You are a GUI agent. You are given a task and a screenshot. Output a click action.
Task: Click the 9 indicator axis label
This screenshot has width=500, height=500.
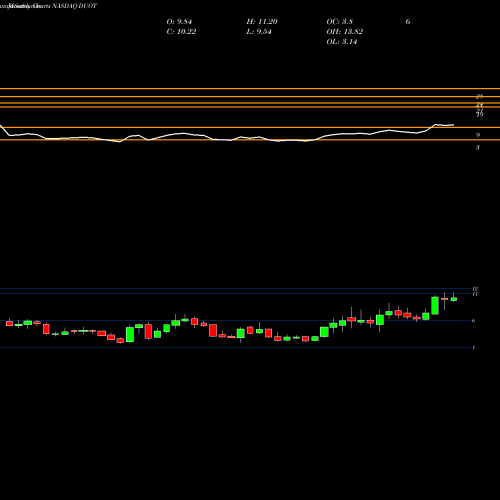click(478, 135)
